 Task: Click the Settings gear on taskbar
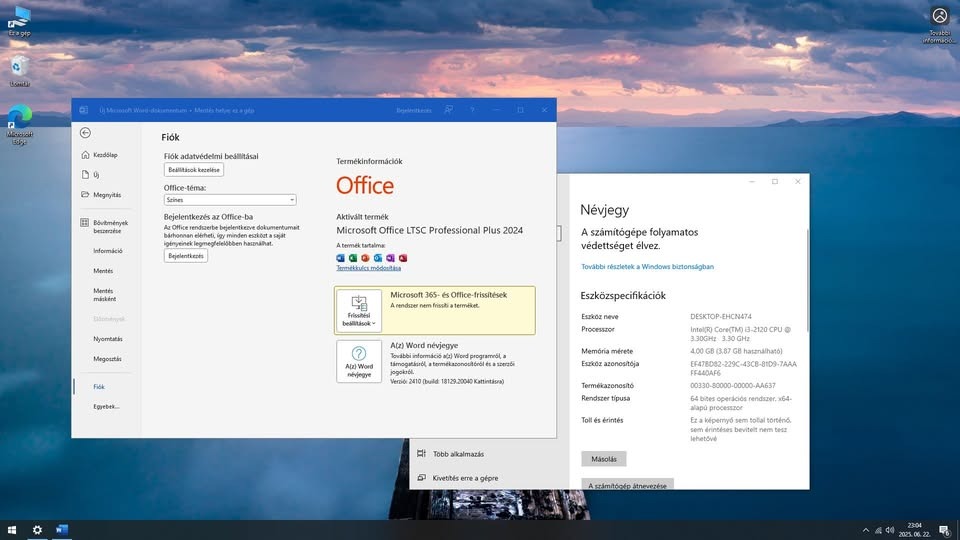pos(37,530)
